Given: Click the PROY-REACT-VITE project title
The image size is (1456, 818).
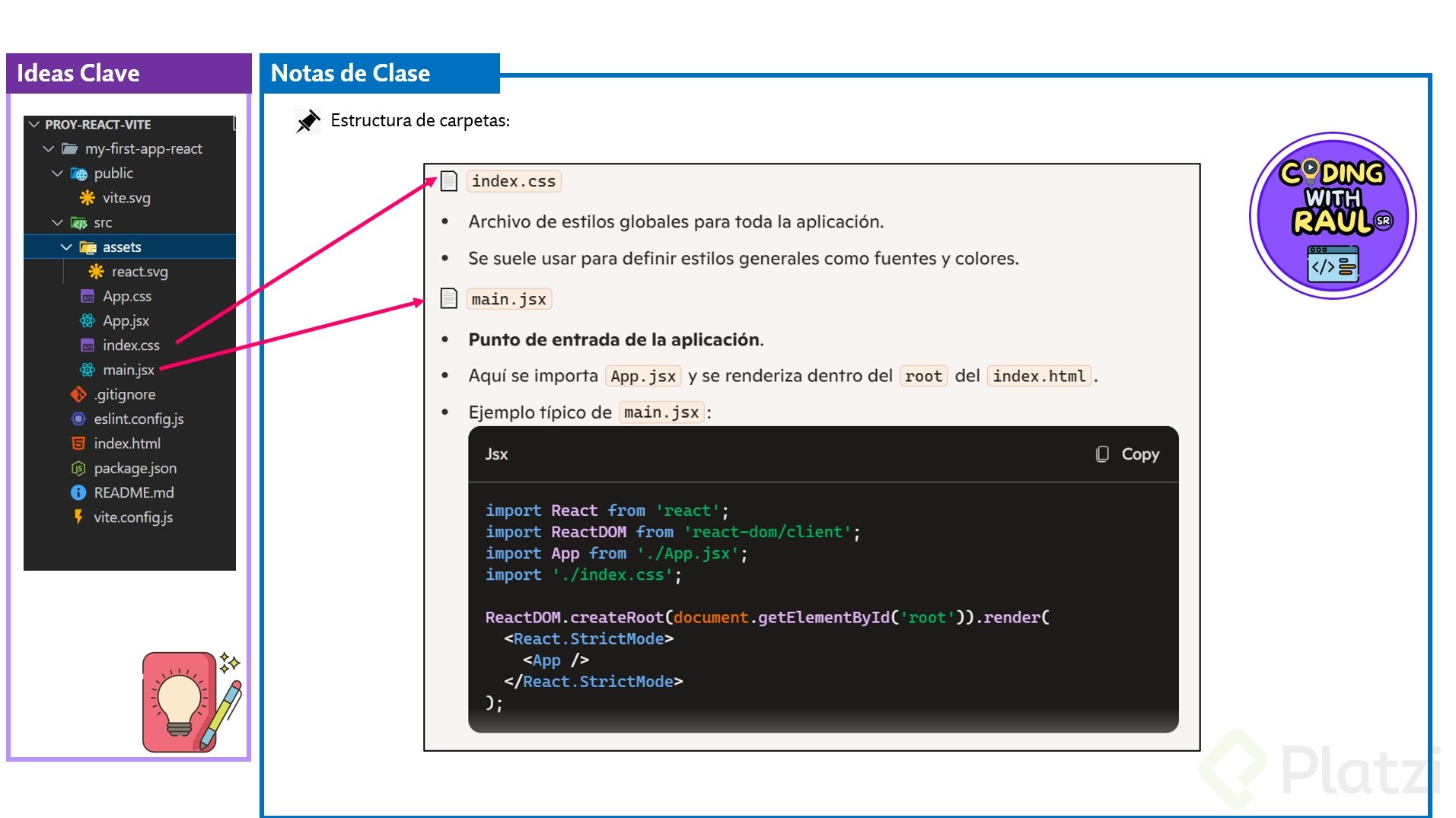Looking at the screenshot, I should coord(97,124).
